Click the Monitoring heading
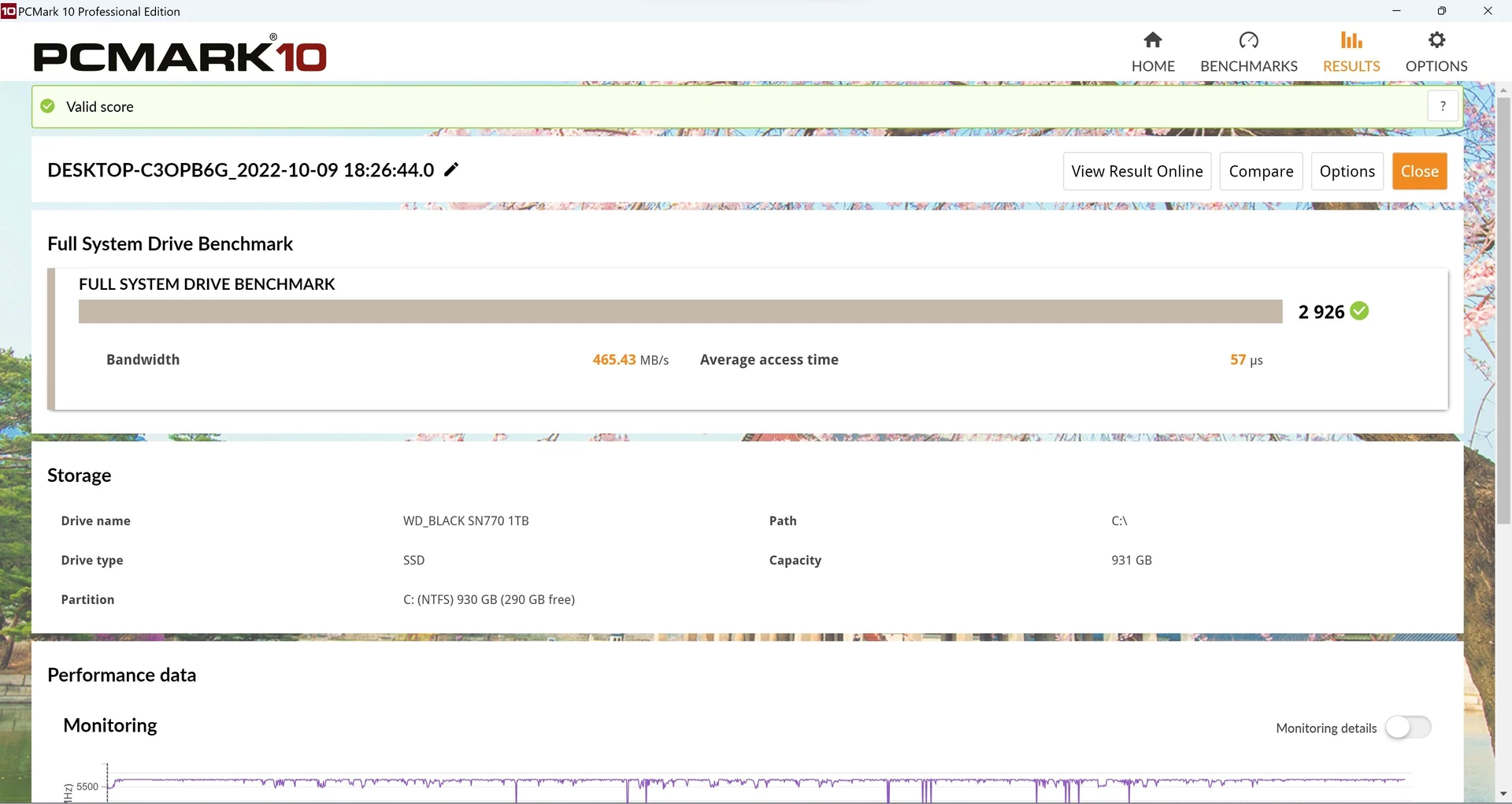This screenshot has width=1512, height=804. (x=110, y=725)
